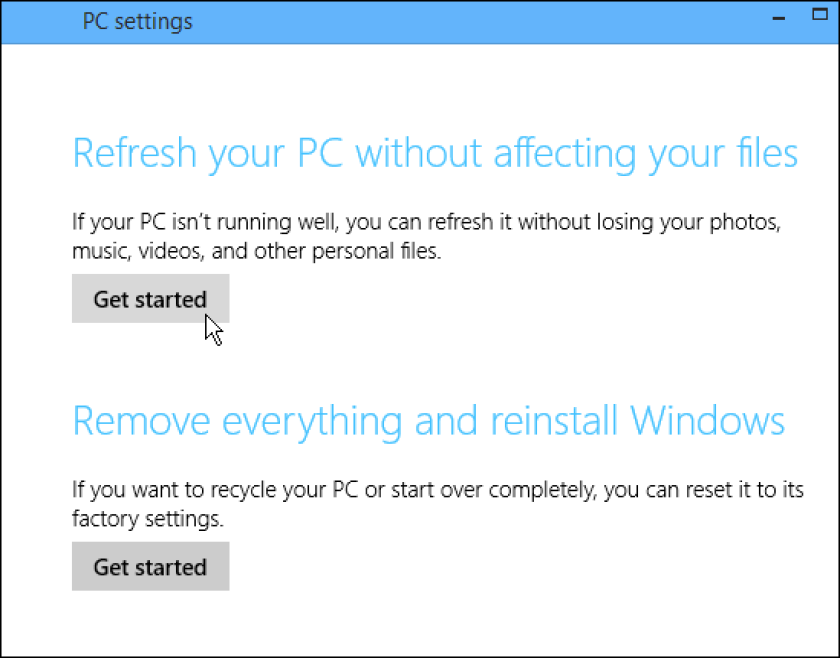Click the white area below the bottom button
Viewport: 840px width, 658px height.
click(x=420, y=620)
